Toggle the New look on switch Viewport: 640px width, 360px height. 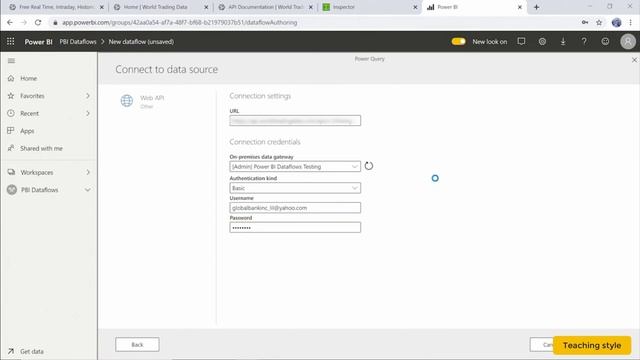click(458, 42)
